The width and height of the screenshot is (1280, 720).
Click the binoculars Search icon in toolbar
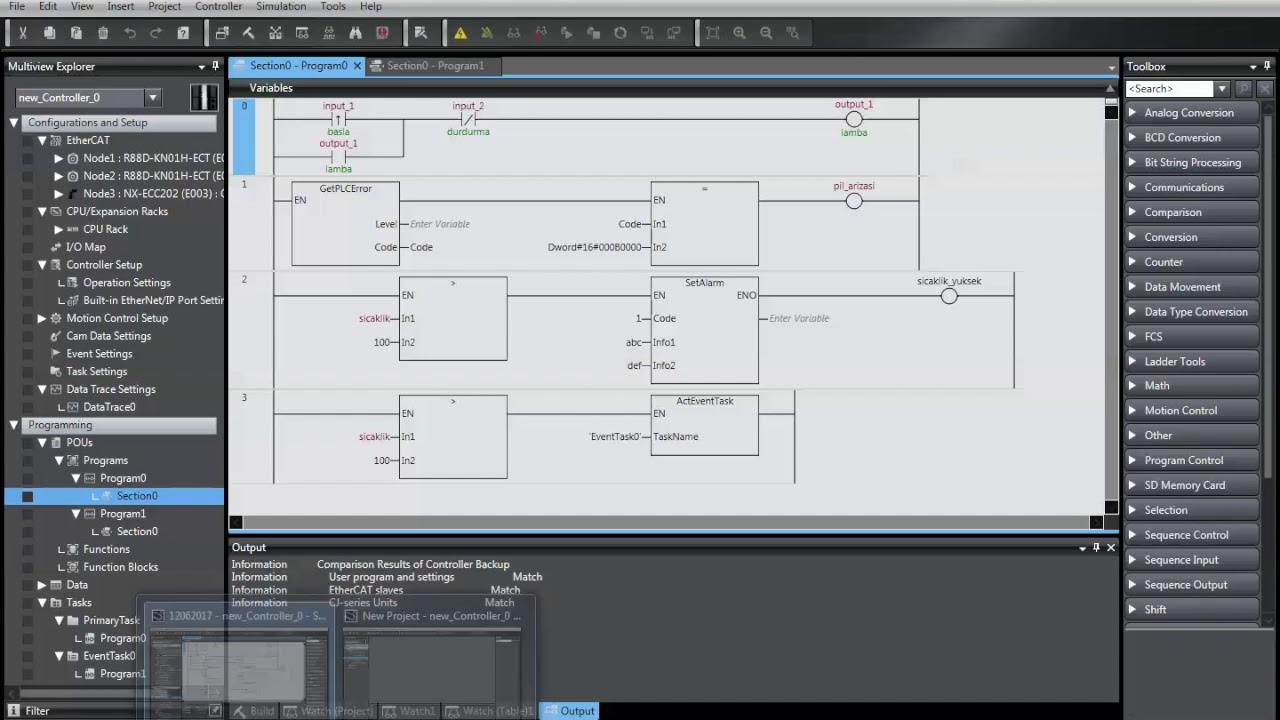tap(355, 33)
